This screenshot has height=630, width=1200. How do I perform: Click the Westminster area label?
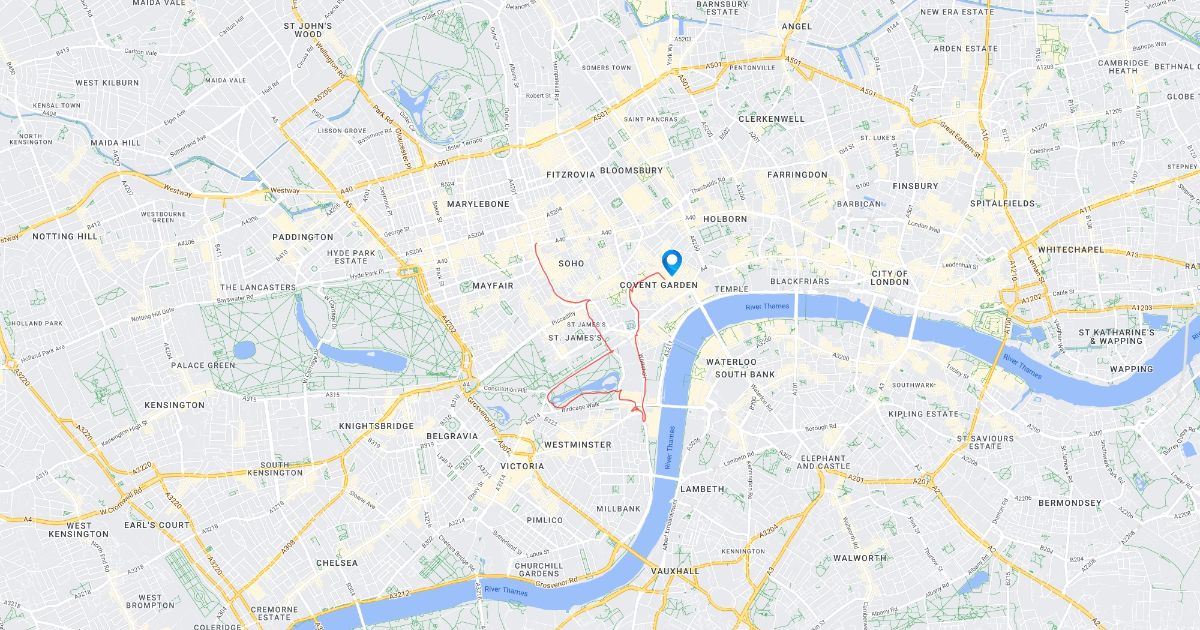point(578,444)
